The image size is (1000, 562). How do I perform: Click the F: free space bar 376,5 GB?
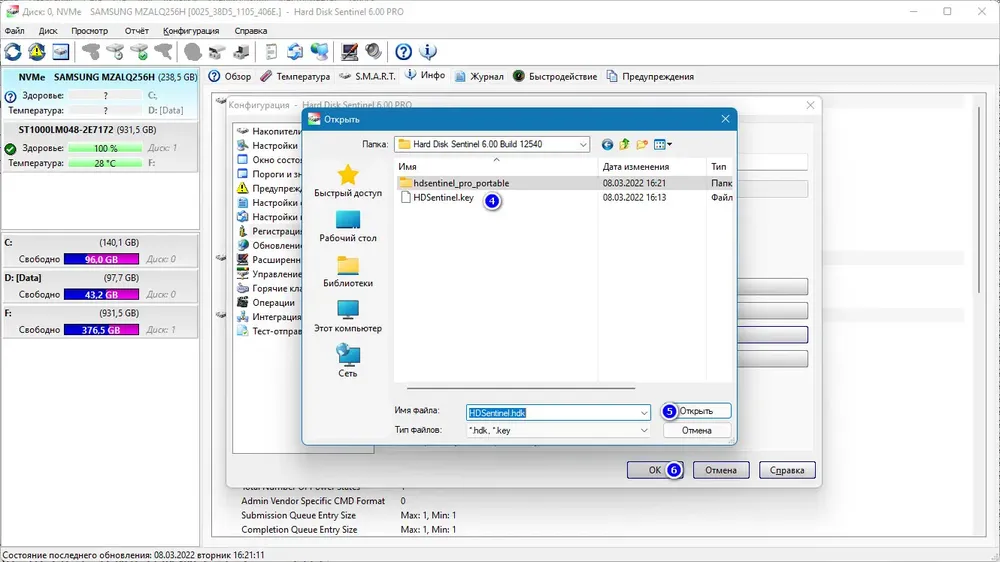(101, 330)
